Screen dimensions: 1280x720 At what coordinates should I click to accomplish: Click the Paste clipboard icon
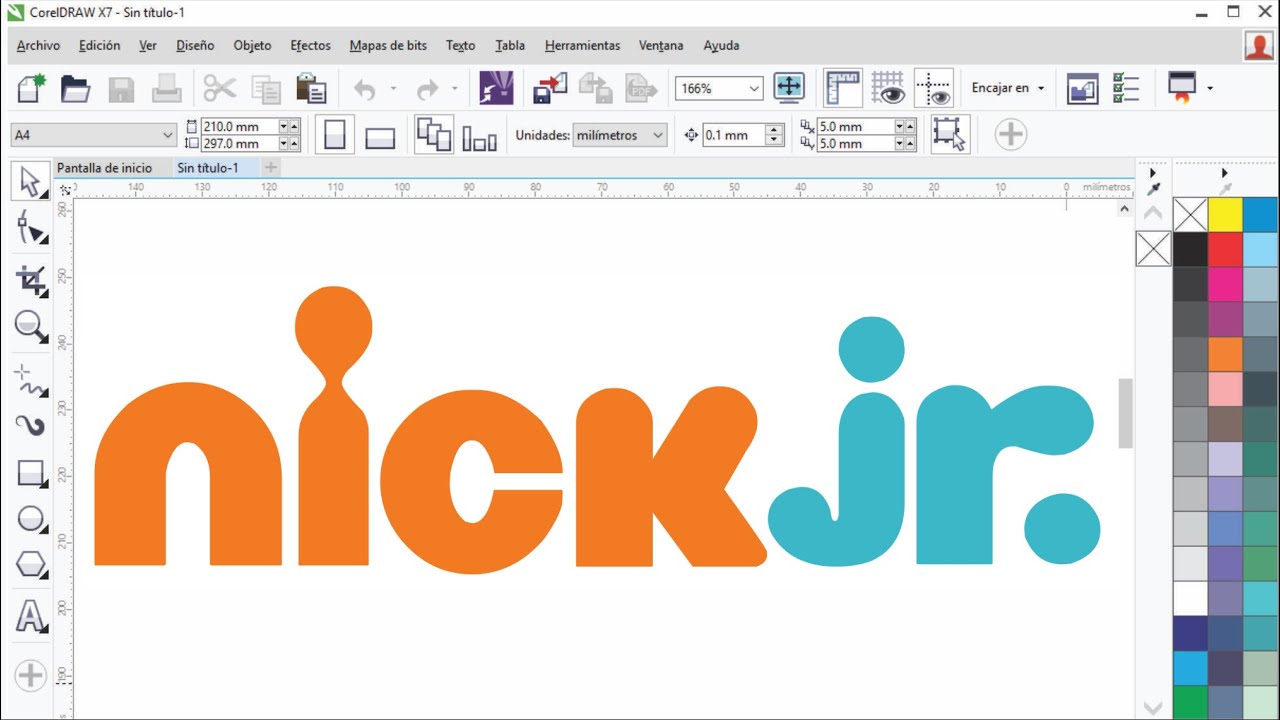(311, 89)
